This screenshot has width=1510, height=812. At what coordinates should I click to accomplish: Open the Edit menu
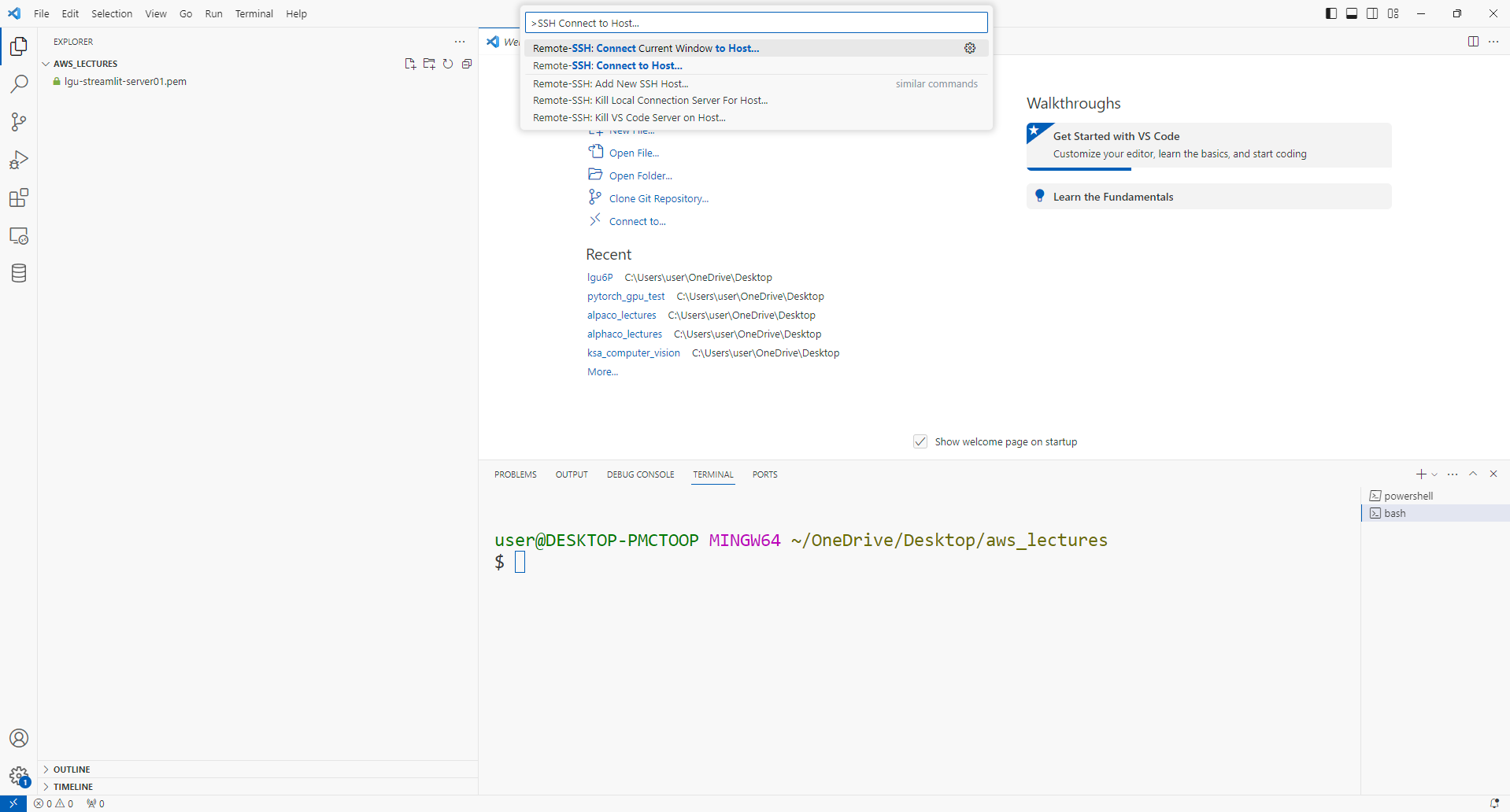70,13
